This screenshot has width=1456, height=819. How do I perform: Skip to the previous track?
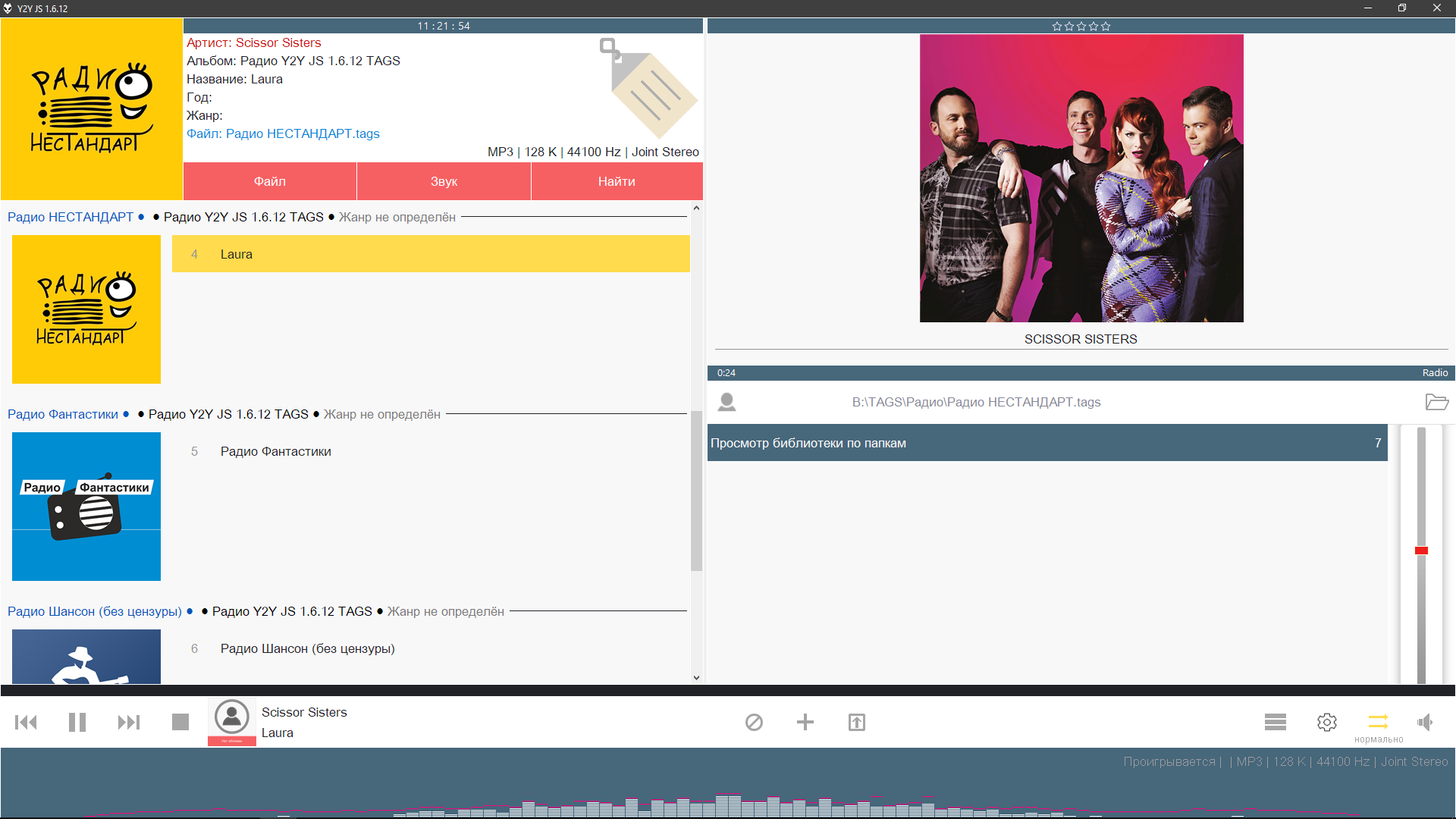(26, 722)
